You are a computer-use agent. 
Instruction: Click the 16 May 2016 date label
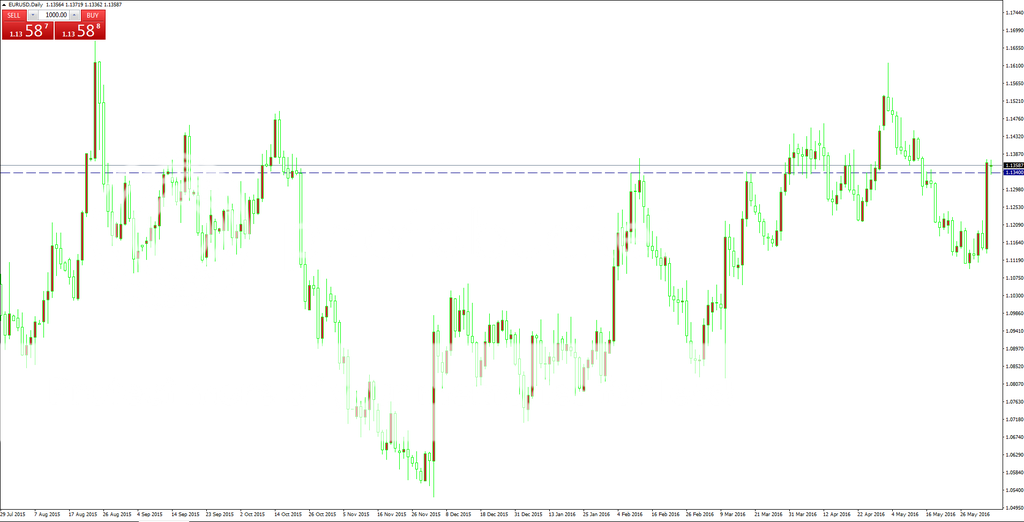click(x=939, y=514)
